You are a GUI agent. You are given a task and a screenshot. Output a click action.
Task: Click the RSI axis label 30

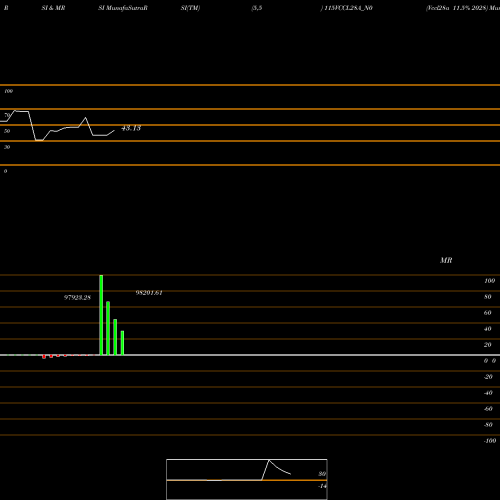[x=7, y=147]
